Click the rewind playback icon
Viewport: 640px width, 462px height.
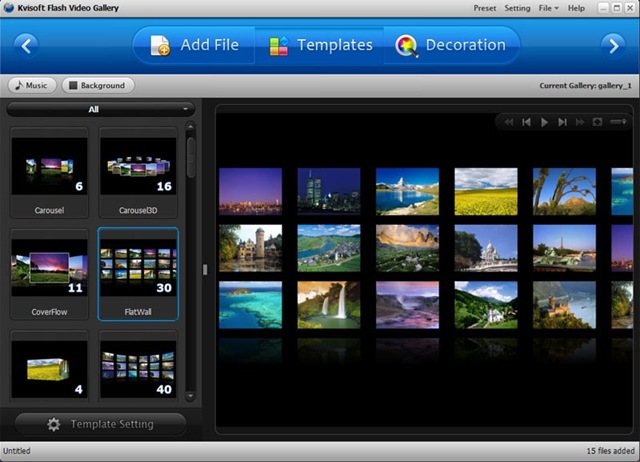tap(509, 122)
